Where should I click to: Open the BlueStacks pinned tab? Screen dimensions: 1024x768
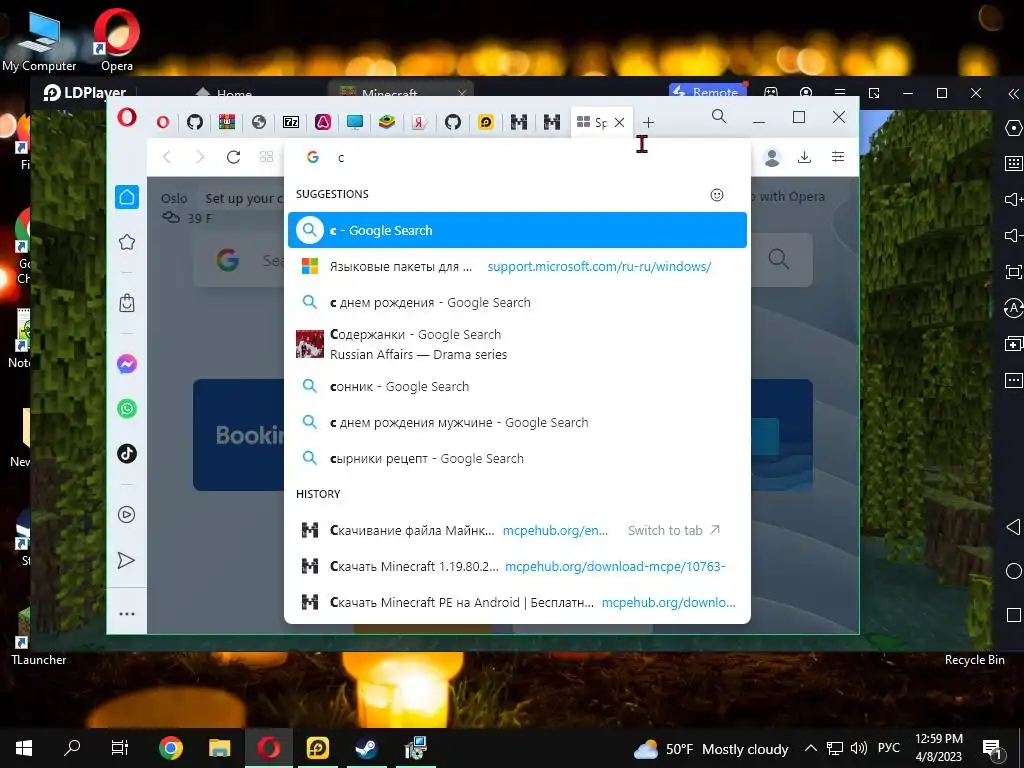coord(387,121)
